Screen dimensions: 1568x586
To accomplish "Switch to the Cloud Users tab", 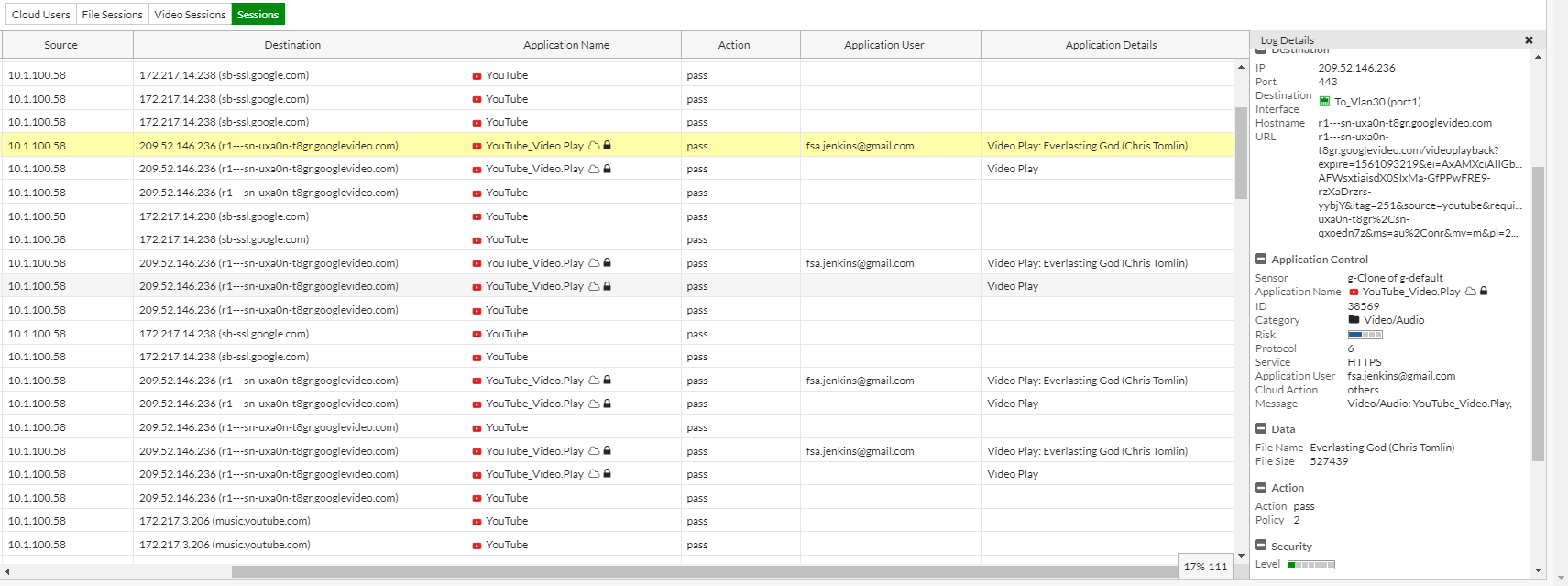I will coord(40,15).
